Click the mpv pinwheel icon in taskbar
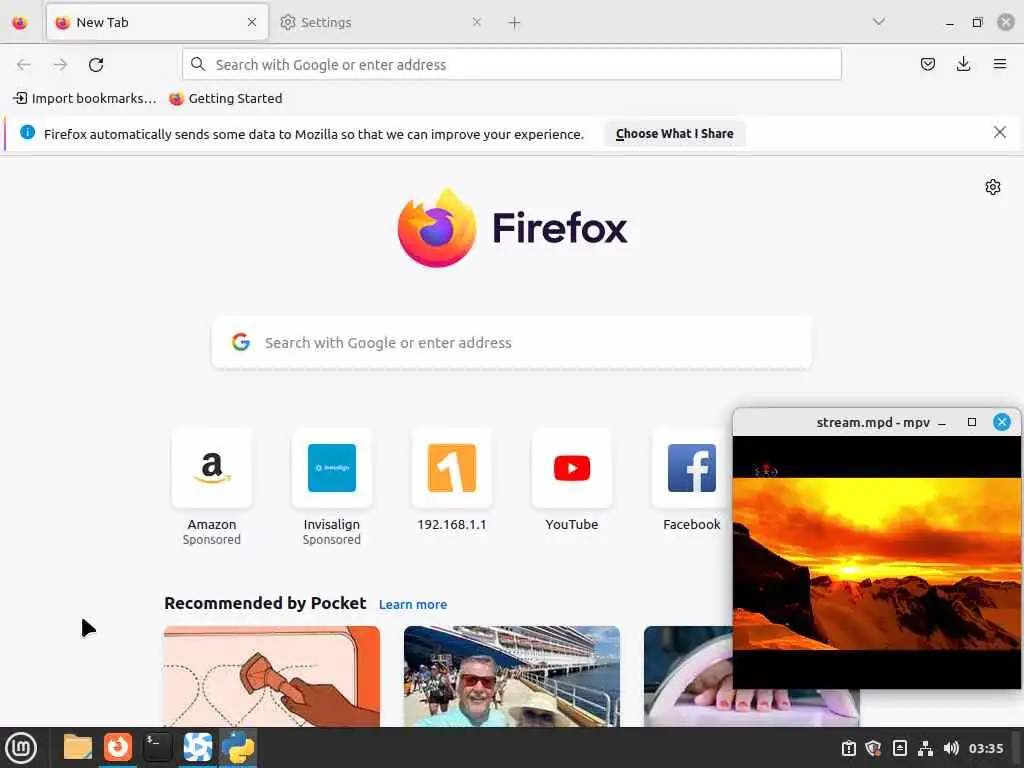The width and height of the screenshot is (1024, 768). pyautogui.click(x=198, y=747)
